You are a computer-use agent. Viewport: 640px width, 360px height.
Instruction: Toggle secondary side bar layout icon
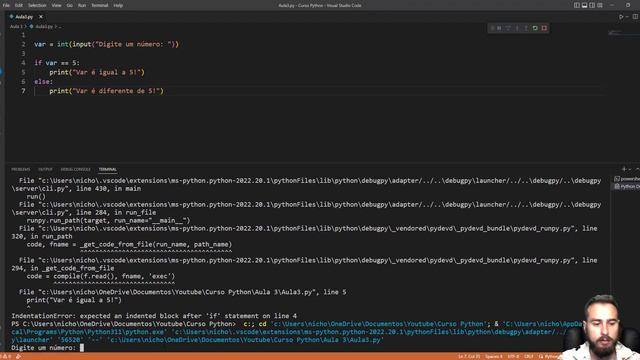(592, 5)
